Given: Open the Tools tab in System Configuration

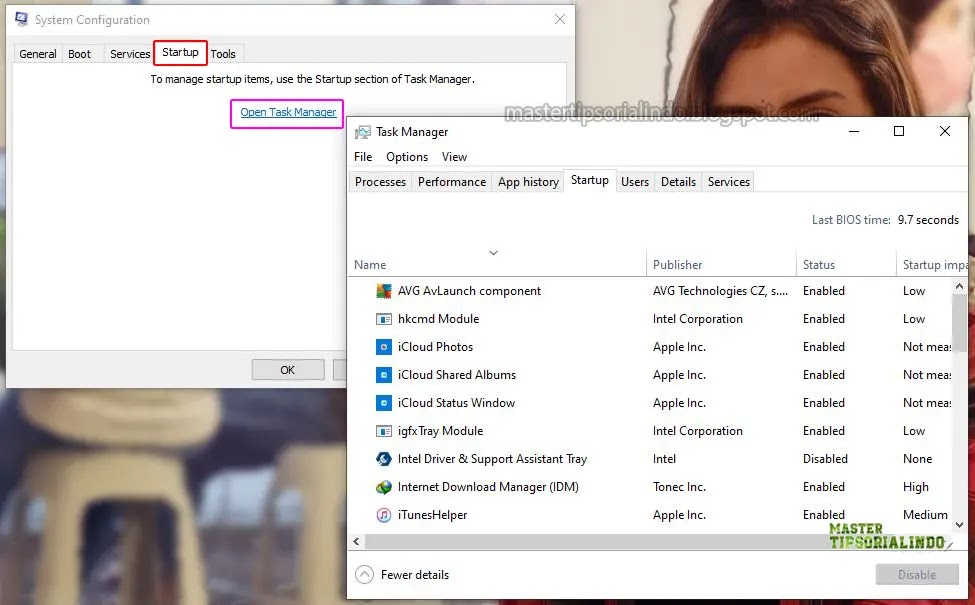Looking at the screenshot, I should click(223, 54).
